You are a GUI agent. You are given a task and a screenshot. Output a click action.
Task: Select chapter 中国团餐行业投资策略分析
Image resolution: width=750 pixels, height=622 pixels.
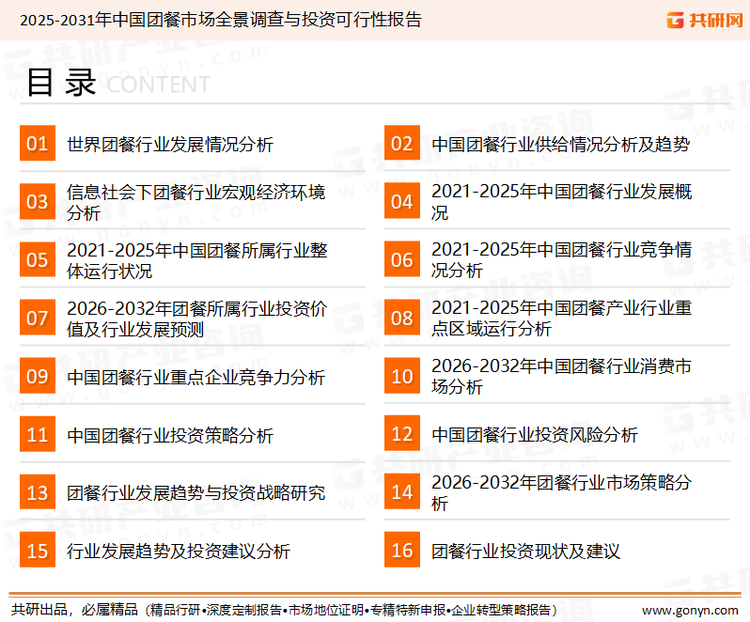(x=170, y=435)
